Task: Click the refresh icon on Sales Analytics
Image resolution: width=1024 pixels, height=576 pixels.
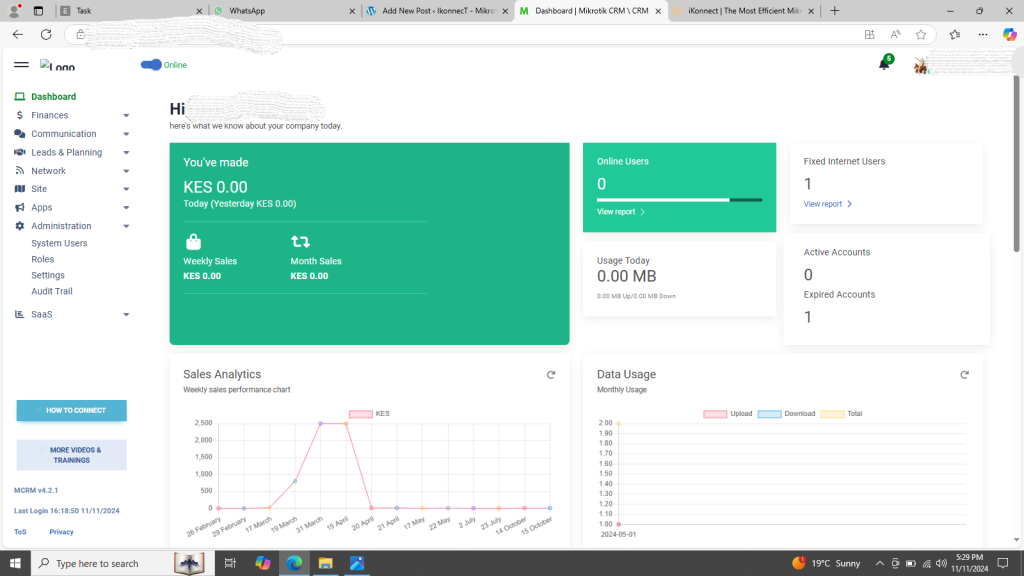Action: point(551,374)
